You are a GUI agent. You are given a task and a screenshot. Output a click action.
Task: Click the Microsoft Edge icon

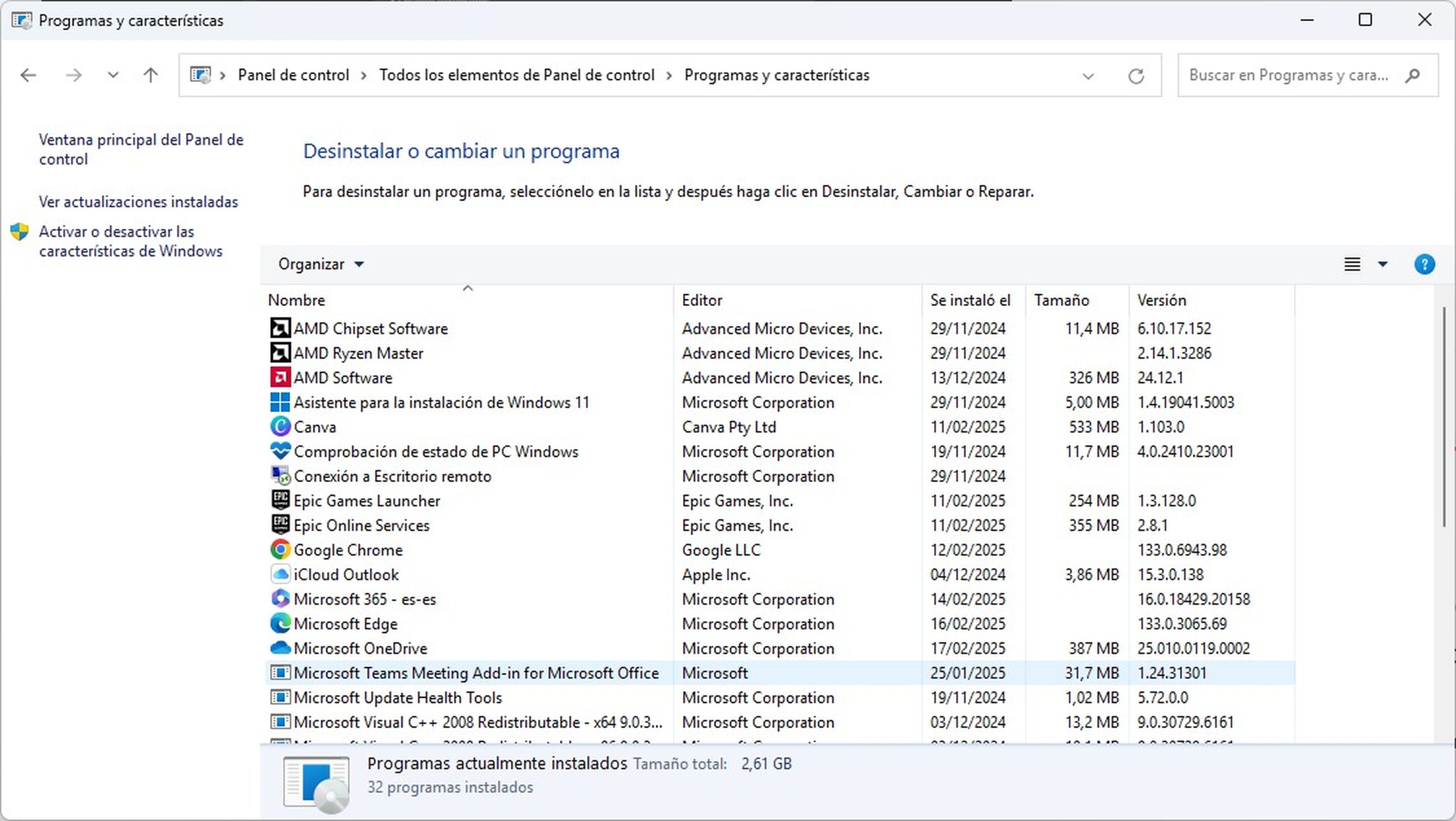tap(280, 624)
